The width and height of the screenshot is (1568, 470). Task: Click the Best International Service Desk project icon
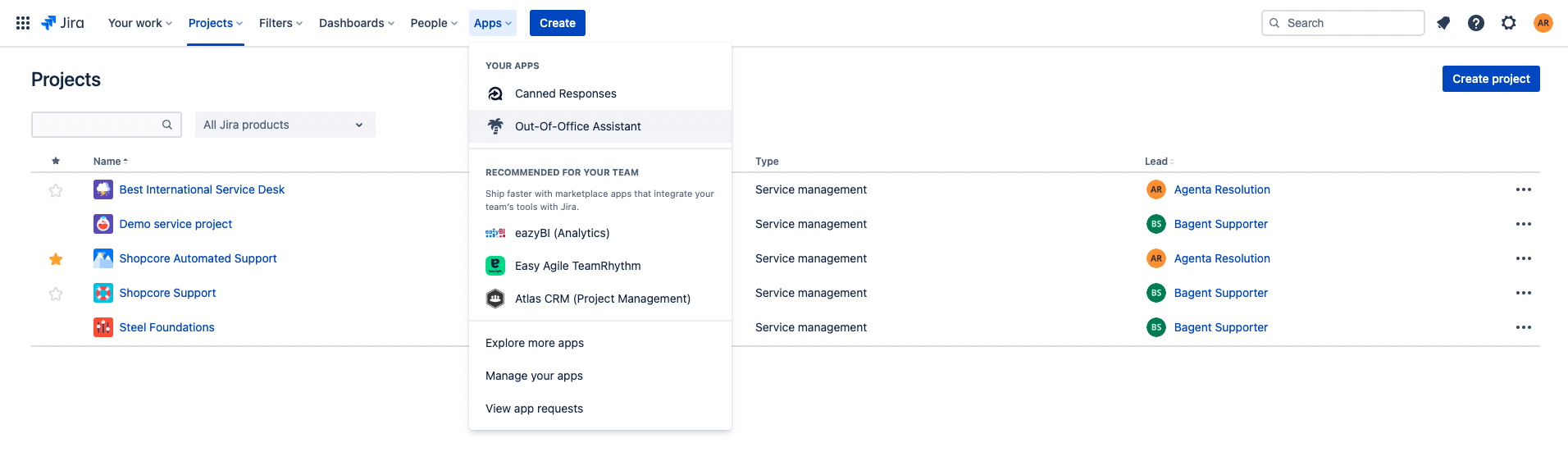pos(103,189)
